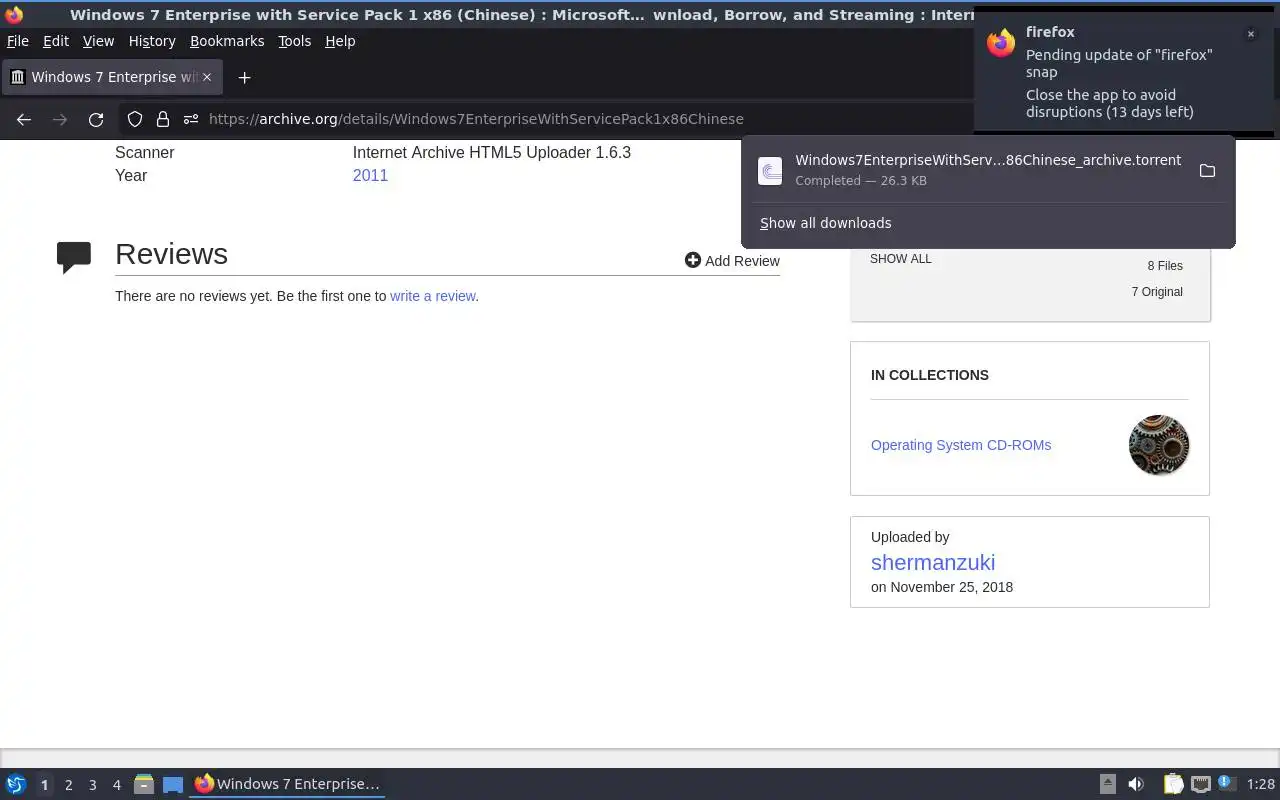Open the Bookmarks menu
The image size is (1280, 800).
227,41
